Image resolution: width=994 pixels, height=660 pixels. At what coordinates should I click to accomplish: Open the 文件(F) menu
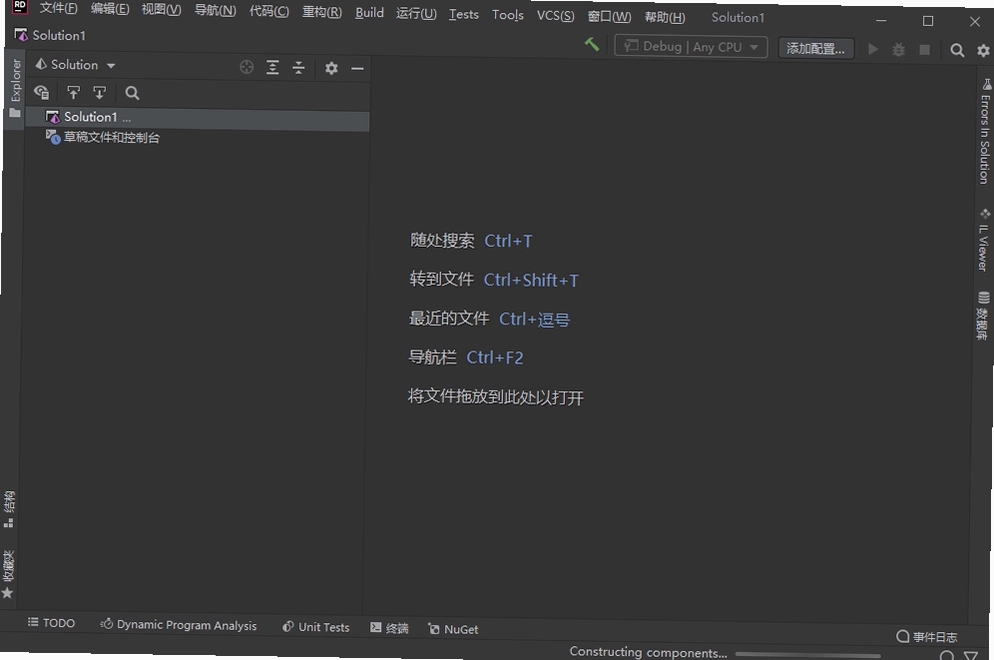[x=58, y=8]
